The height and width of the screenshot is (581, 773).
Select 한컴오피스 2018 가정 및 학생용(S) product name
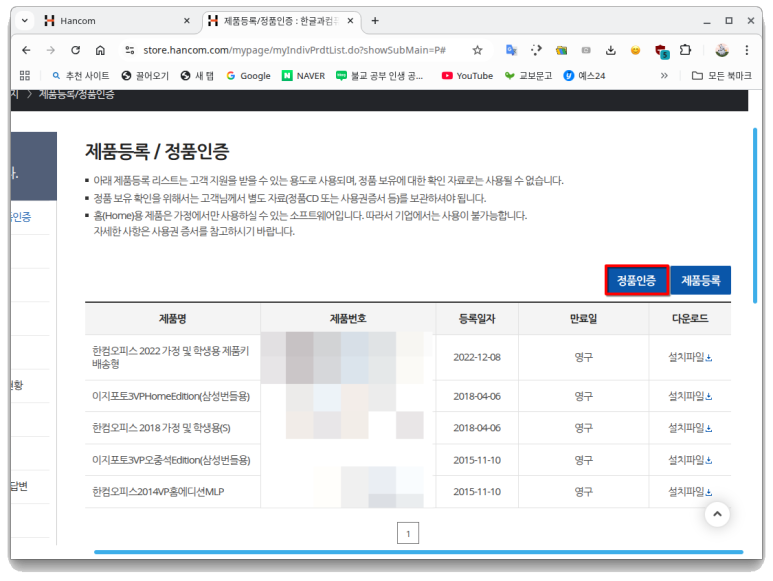(161, 428)
